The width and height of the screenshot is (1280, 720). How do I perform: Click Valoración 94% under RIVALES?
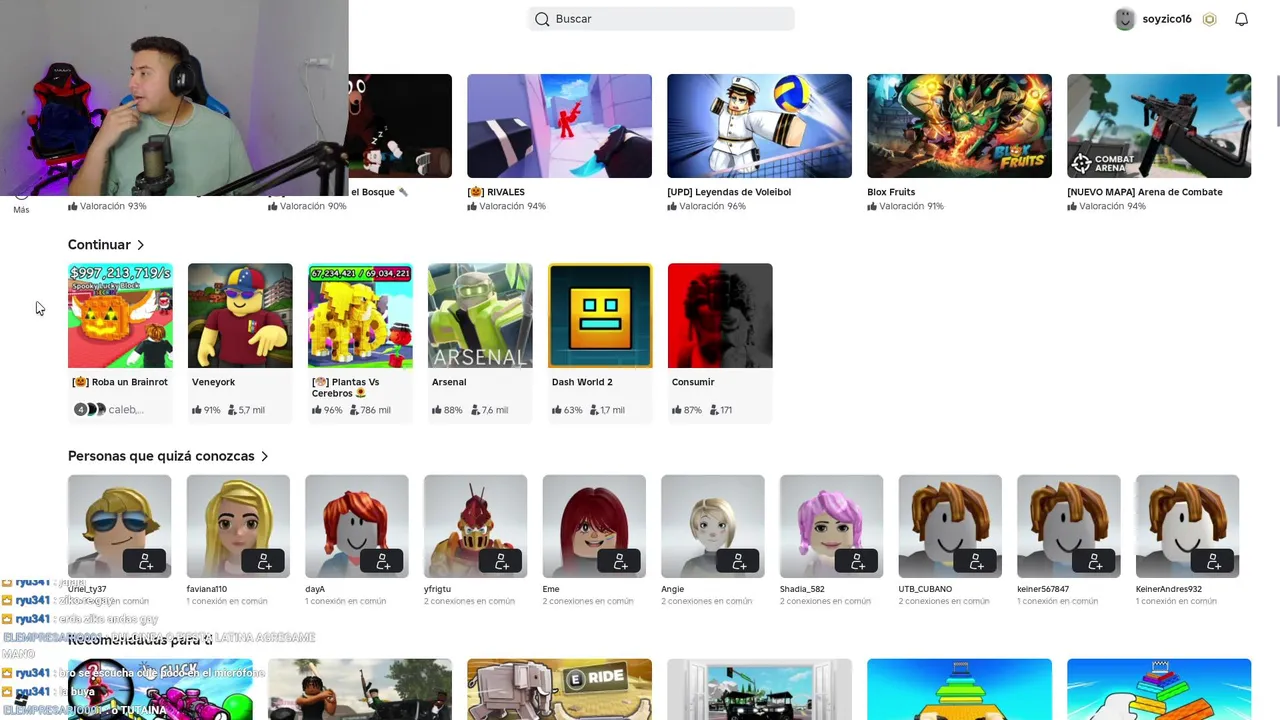507,206
